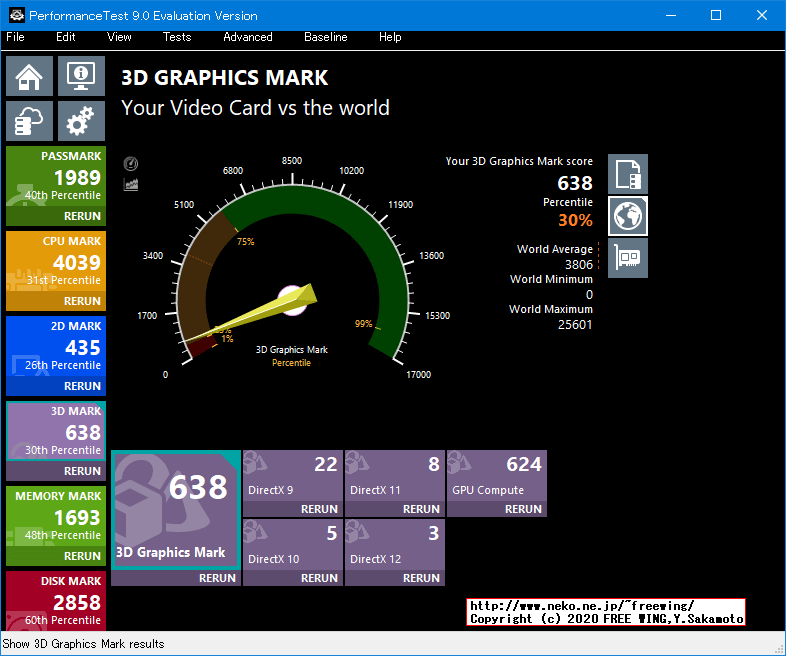Click the World Maximum 25601 value

[575, 325]
